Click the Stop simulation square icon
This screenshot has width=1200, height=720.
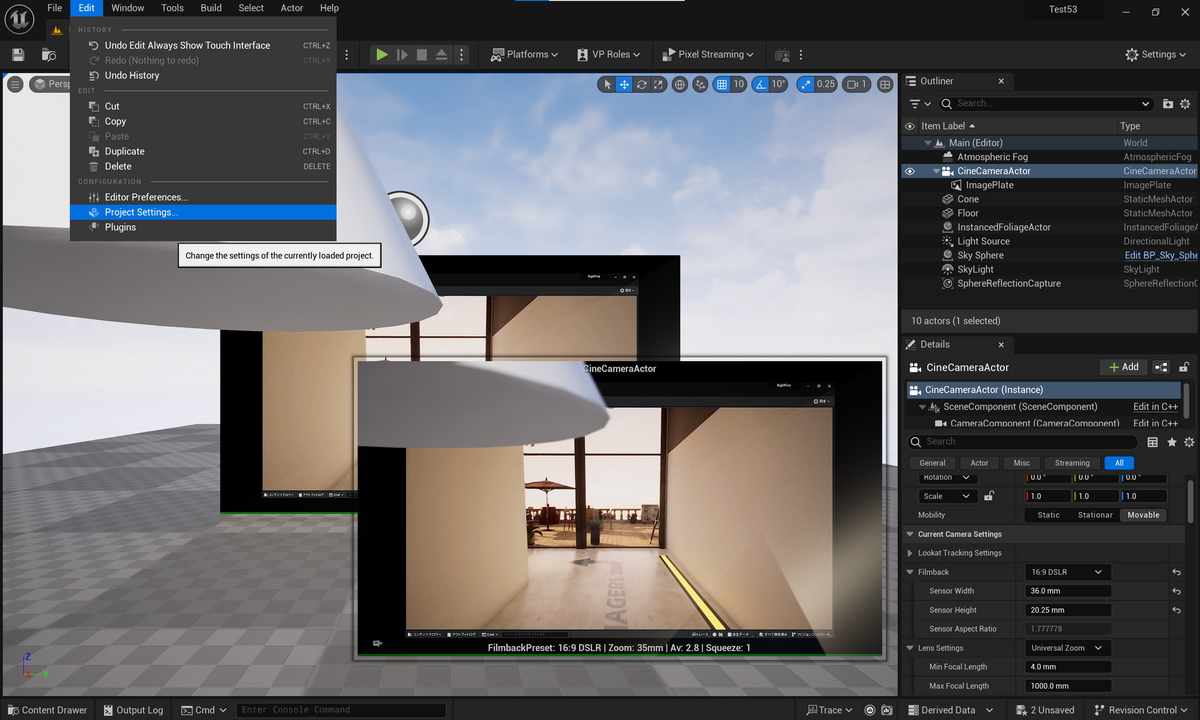pyautogui.click(x=422, y=55)
